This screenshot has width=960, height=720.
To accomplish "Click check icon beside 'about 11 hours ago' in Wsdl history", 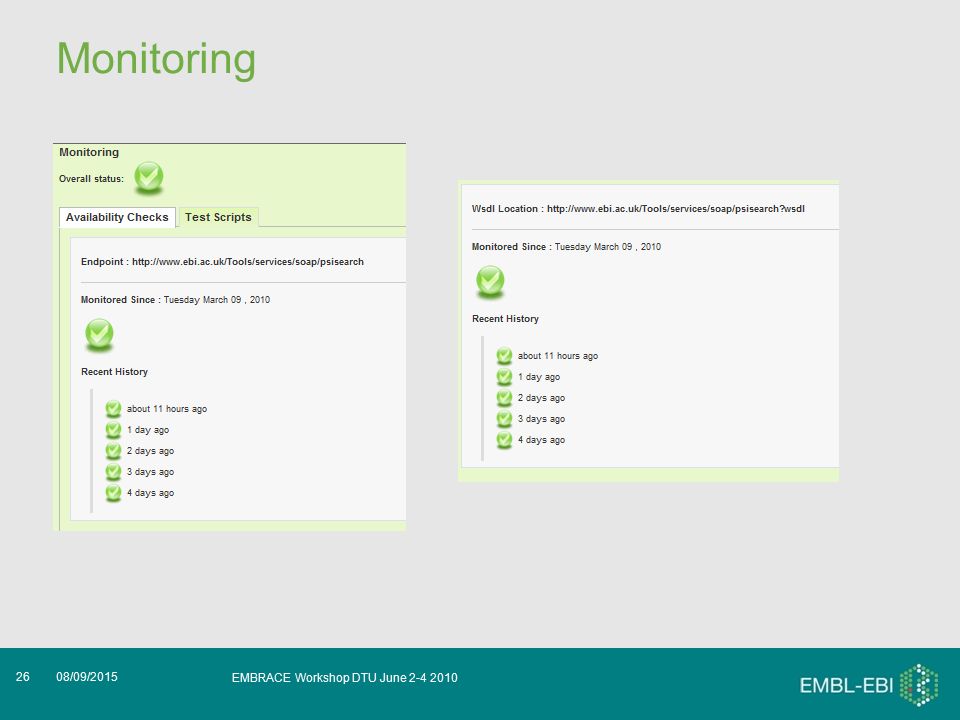I will (504, 356).
